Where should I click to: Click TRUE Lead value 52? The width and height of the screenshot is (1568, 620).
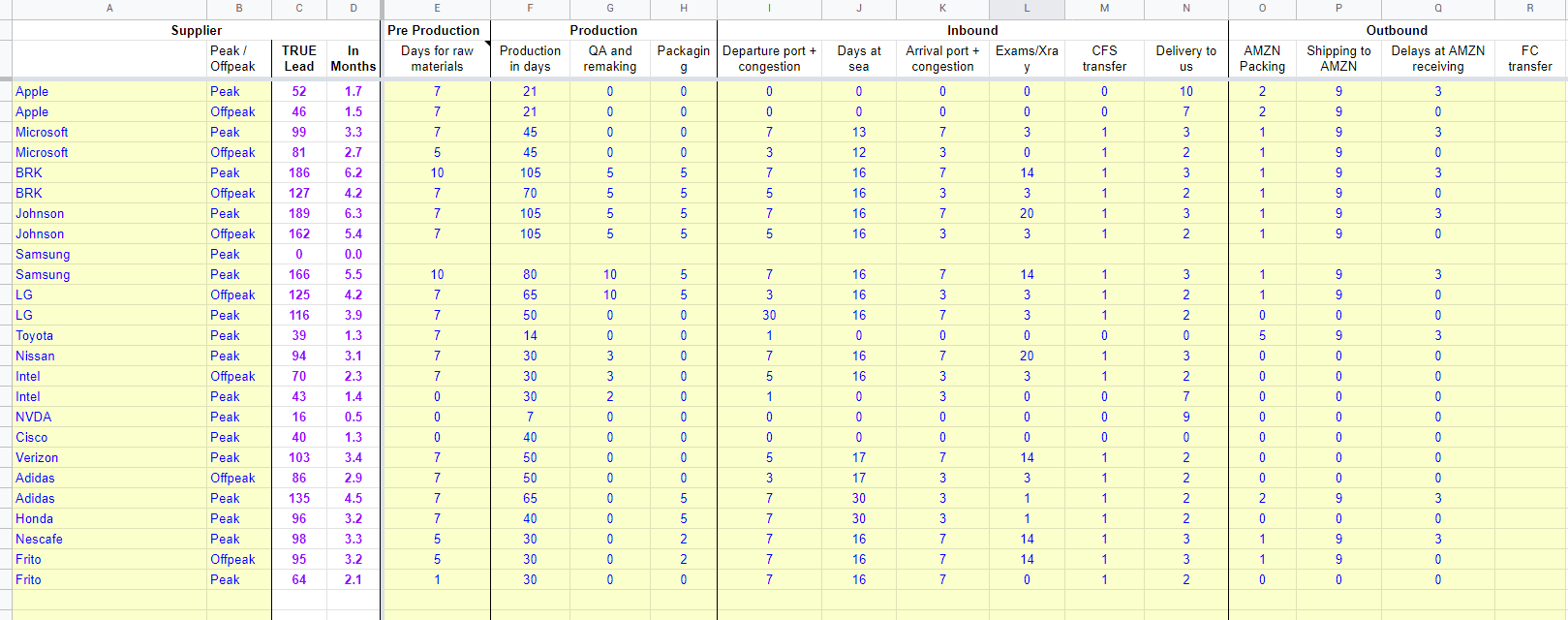click(x=299, y=91)
